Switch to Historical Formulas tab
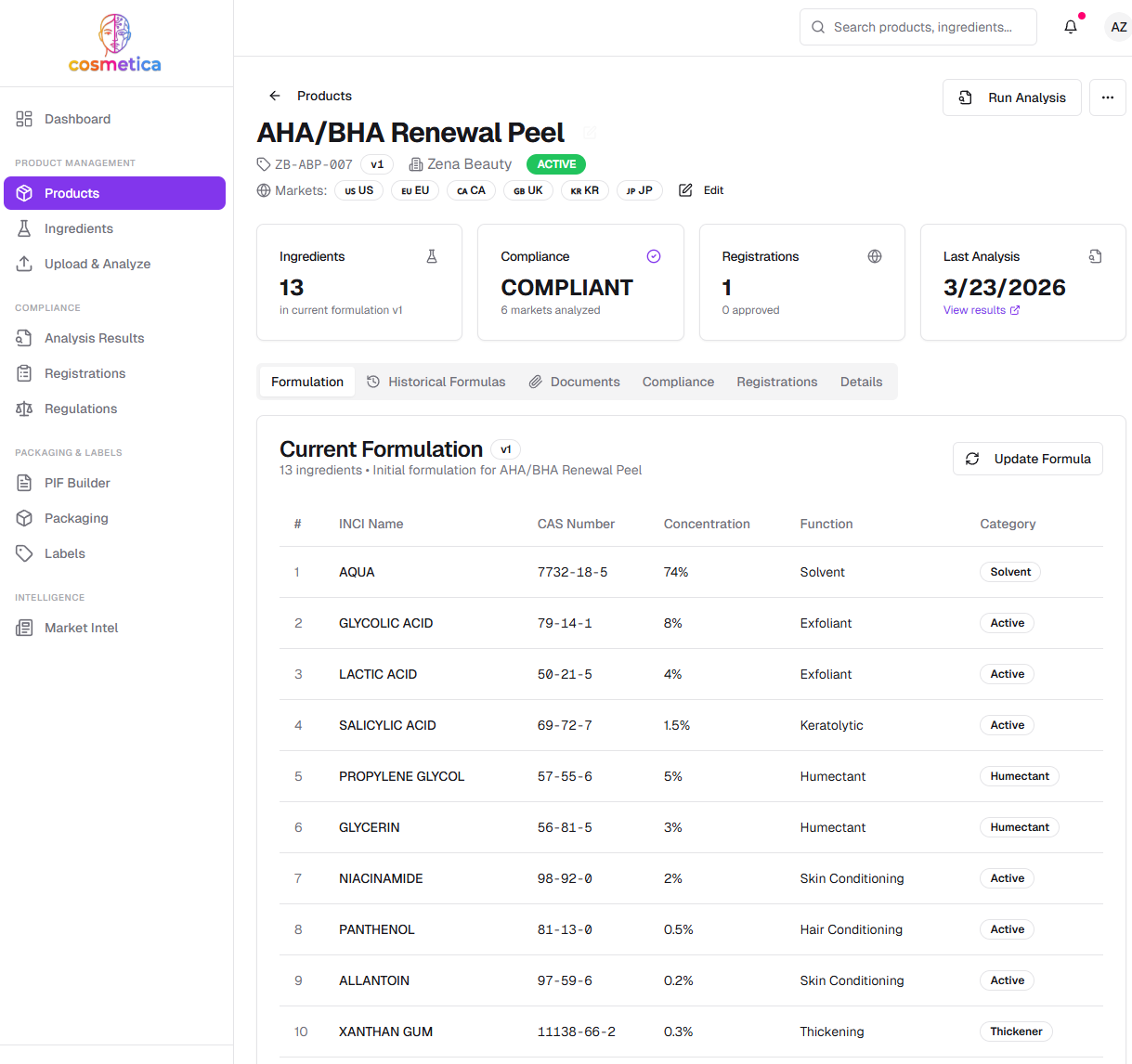 click(436, 382)
